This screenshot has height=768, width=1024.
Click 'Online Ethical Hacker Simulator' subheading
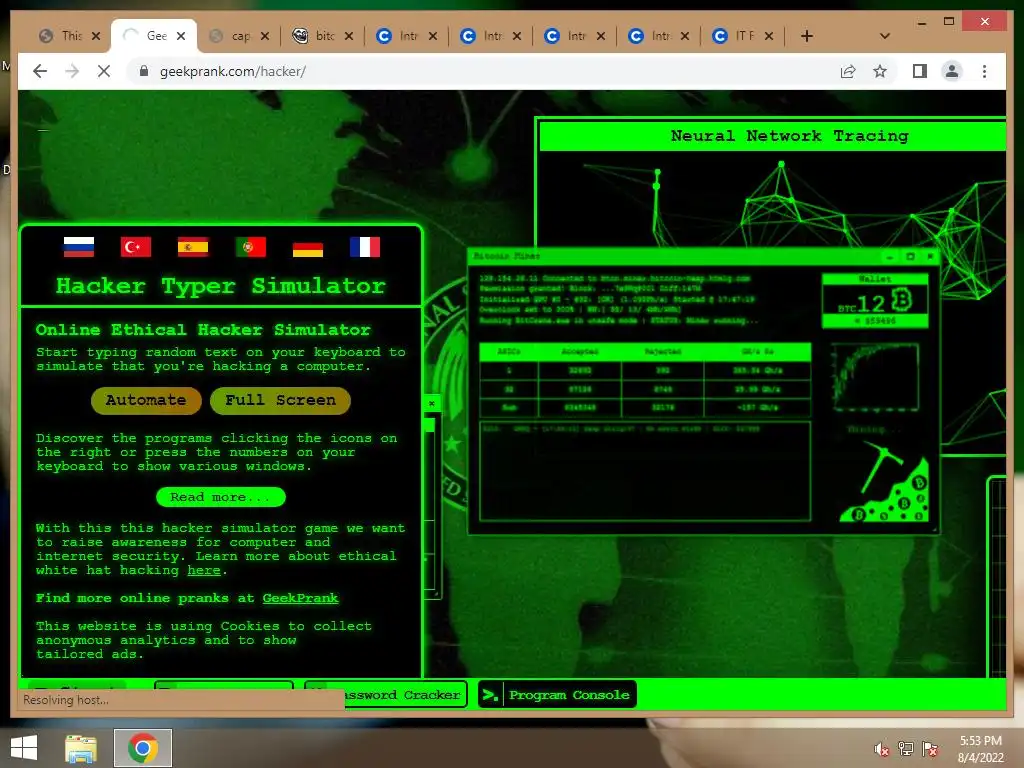(x=203, y=330)
